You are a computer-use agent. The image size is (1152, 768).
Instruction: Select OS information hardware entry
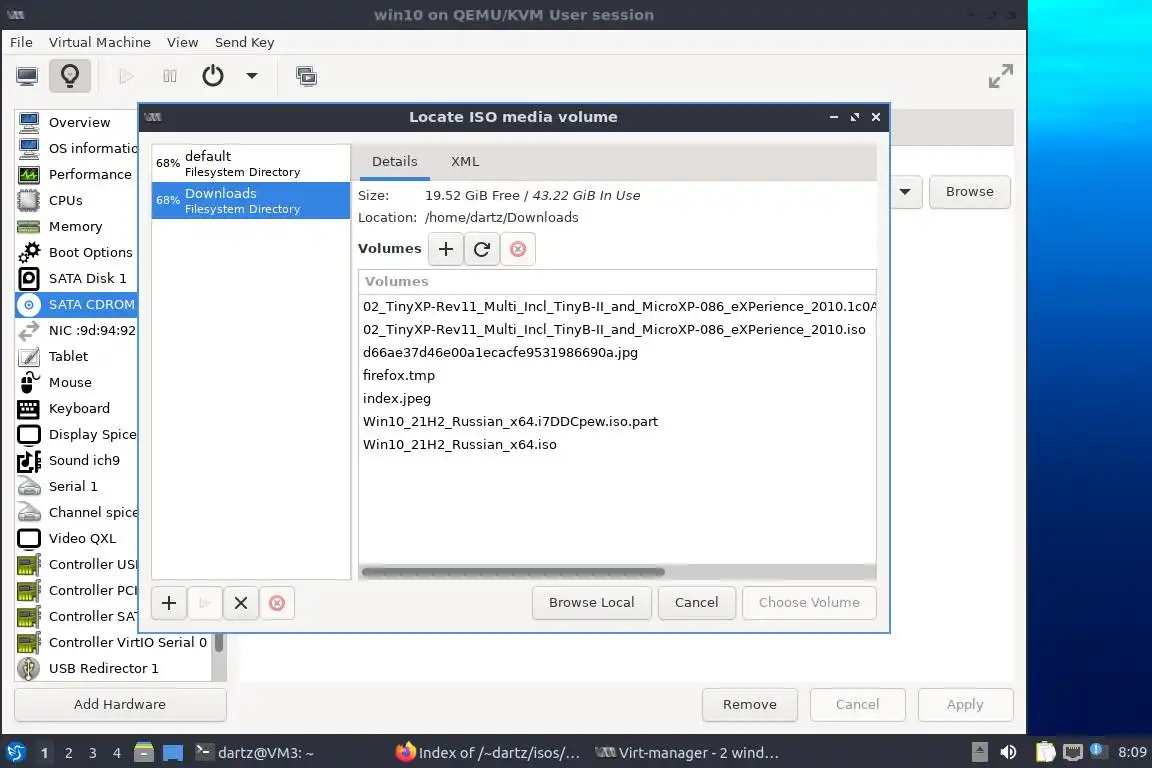(x=76, y=148)
